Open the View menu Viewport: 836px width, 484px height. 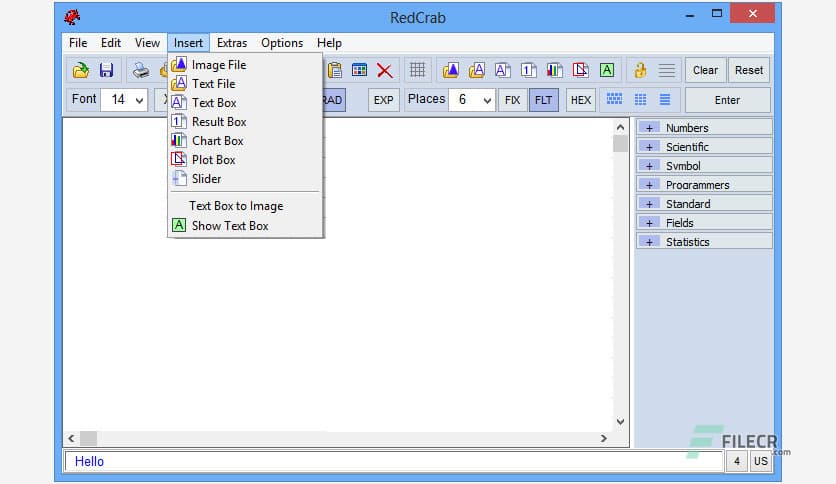click(147, 43)
